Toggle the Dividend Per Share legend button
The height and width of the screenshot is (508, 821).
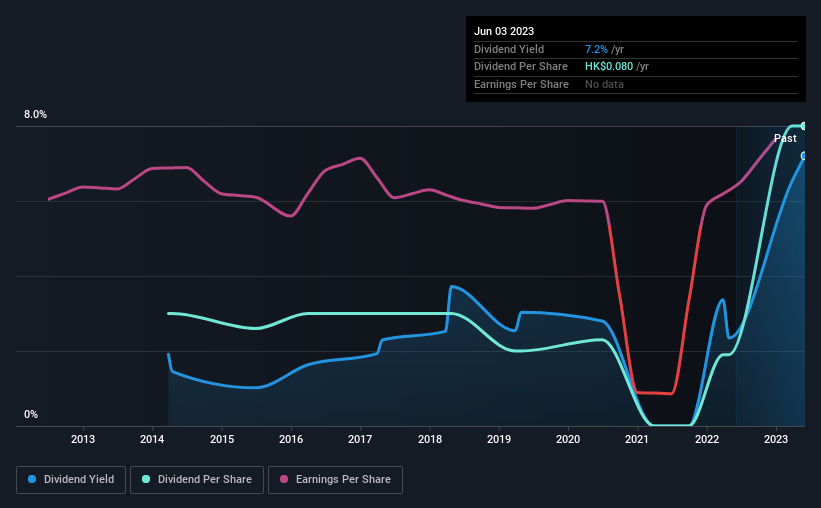pos(197,480)
